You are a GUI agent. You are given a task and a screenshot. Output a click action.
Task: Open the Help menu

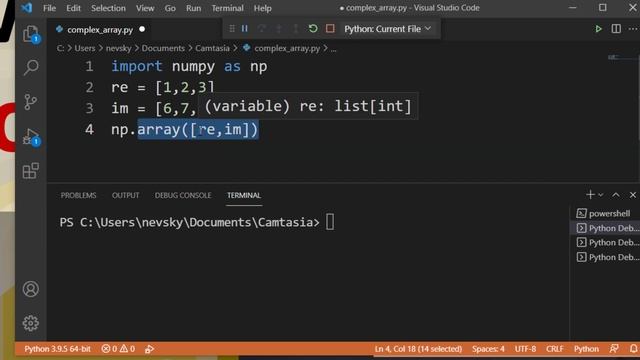[262, 8]
